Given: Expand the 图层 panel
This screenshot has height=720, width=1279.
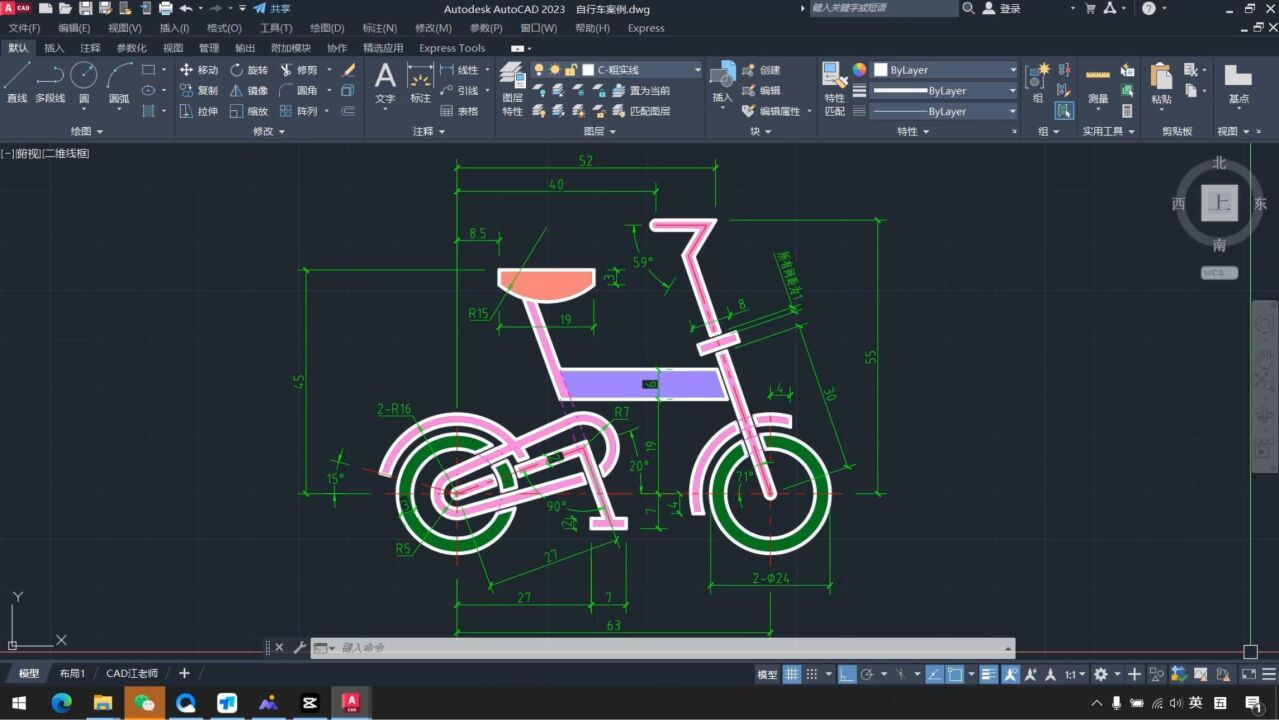Looking at the screenshot, I should pyautogui.click(x=600, y=131).
